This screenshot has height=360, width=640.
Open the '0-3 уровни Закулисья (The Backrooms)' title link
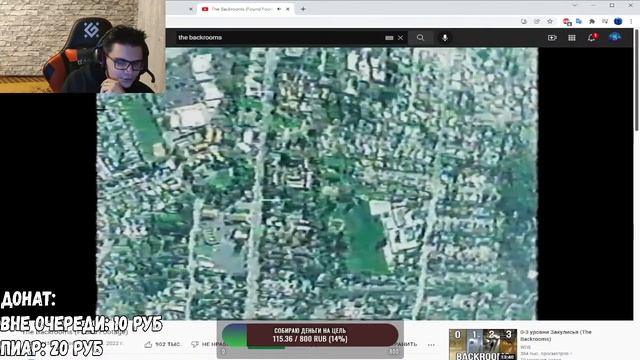(556, 336)
